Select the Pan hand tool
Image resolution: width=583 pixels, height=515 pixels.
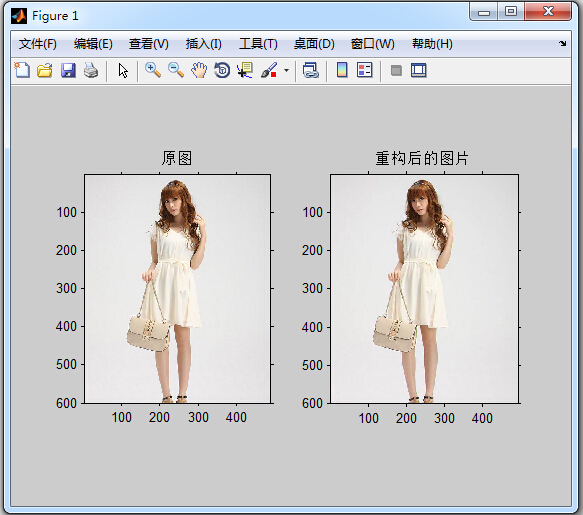(x=199, y=70)
